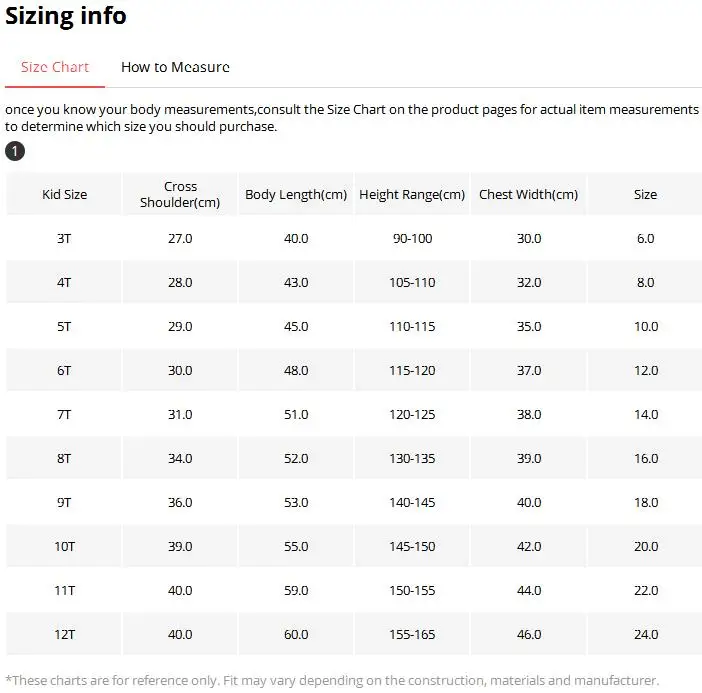This screenshot has width=702, height=693.
Task: Click the black number 1 badge
Action: point(15,151)
